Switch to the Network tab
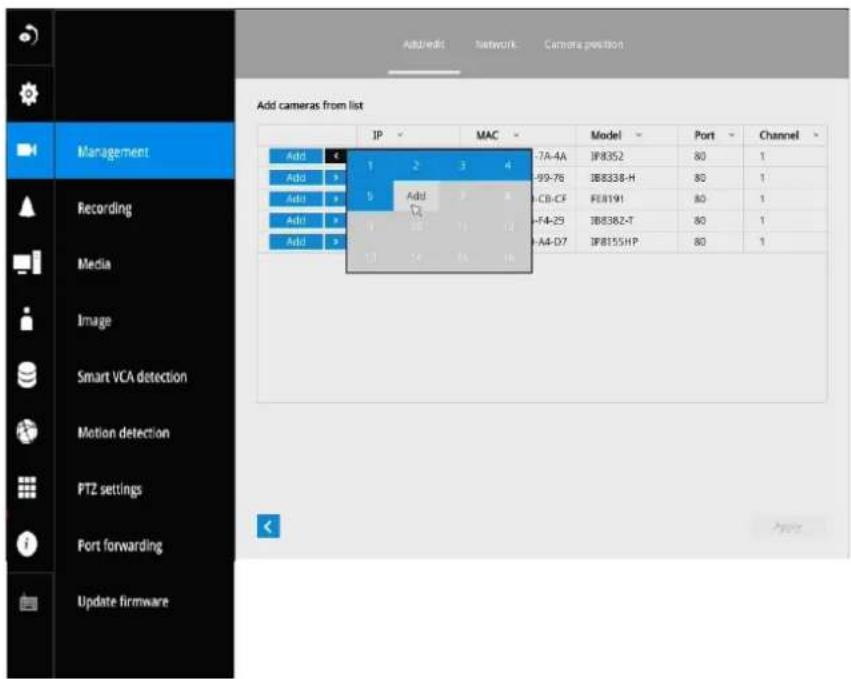Image resolution: width=851 pixels, height=679 pixels. coord(496,45)
